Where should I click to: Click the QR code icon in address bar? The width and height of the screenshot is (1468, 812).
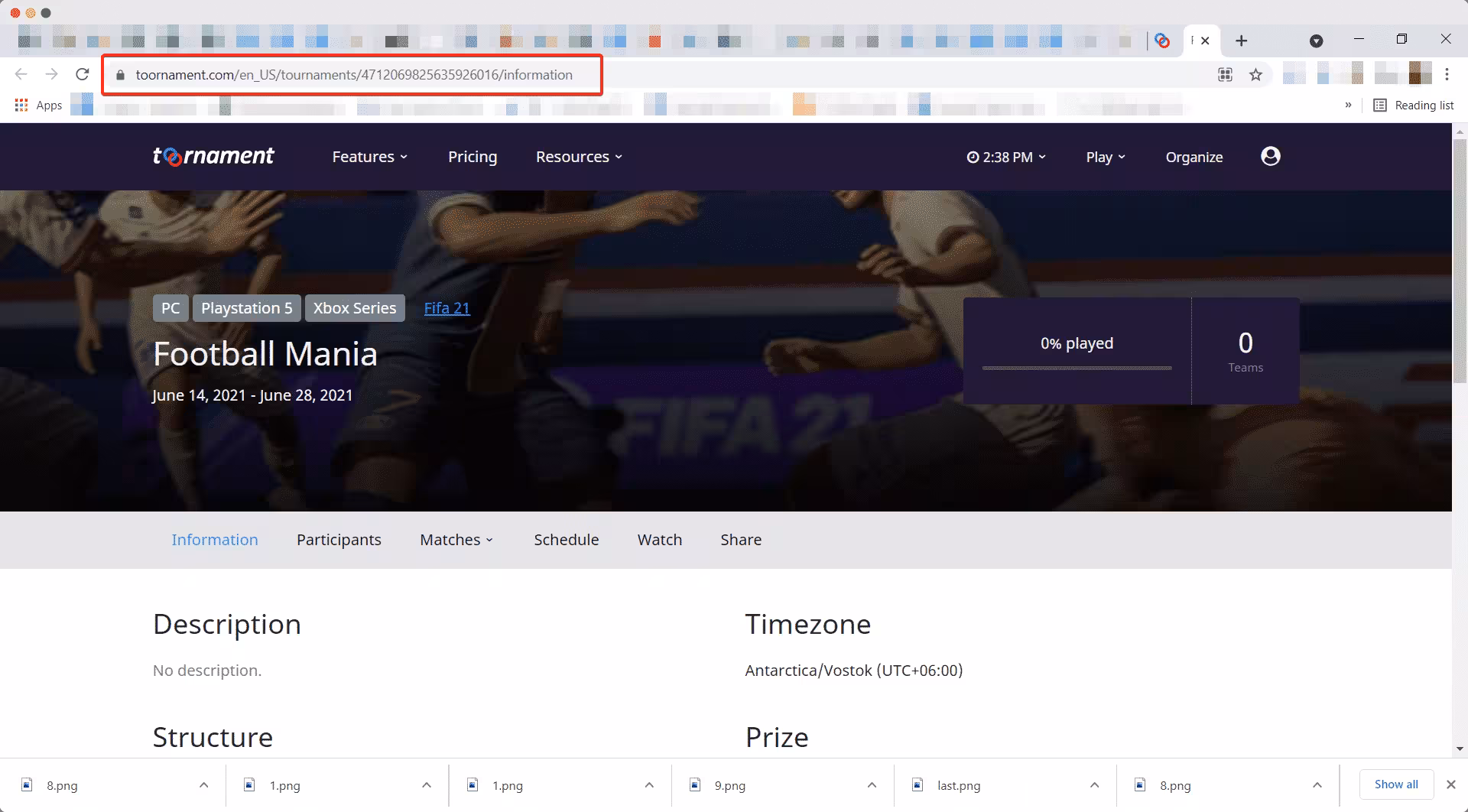[x=1225, y=75]
